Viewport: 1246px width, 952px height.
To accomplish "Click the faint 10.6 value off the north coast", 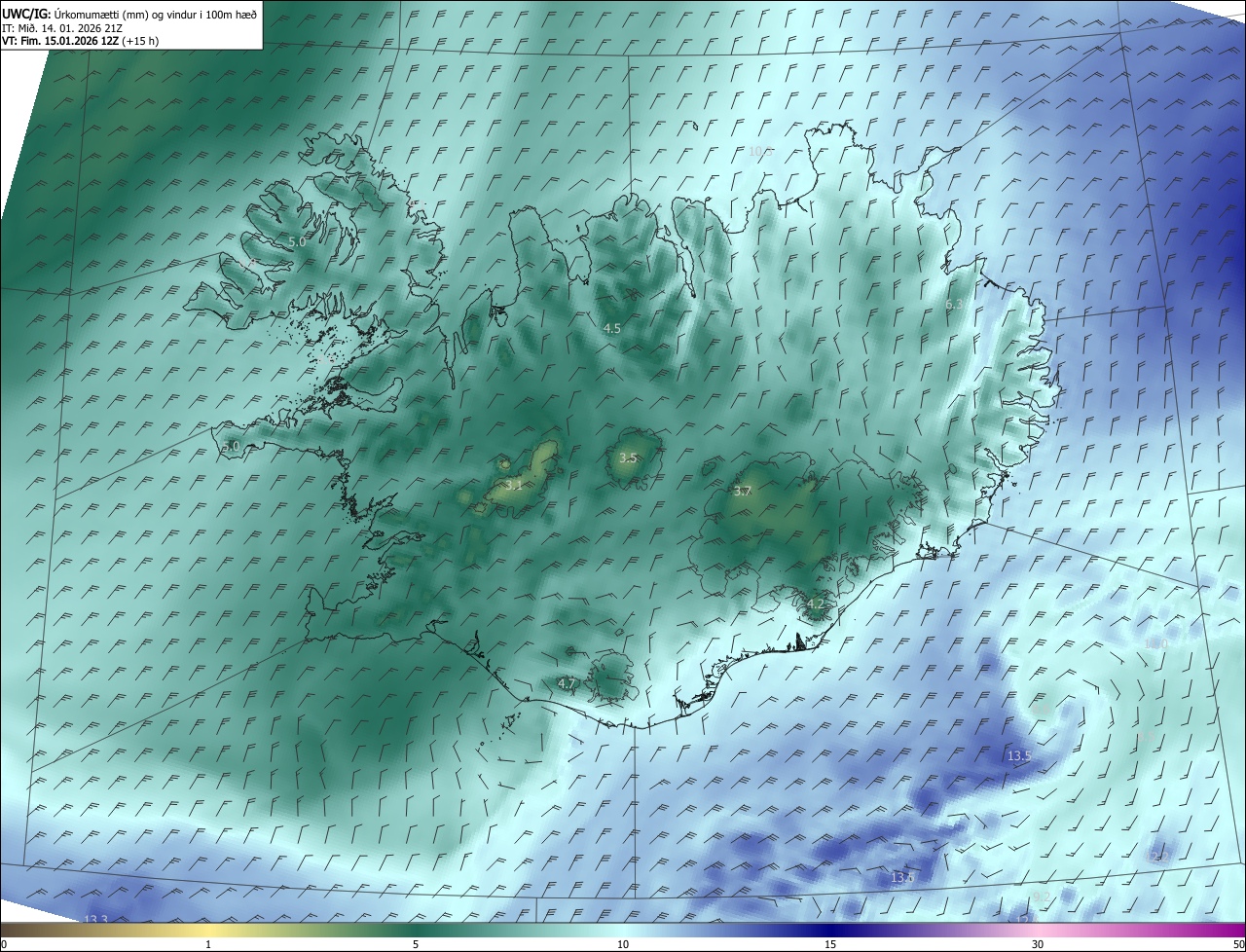I will pyautogui.click(x=760, y=151).
